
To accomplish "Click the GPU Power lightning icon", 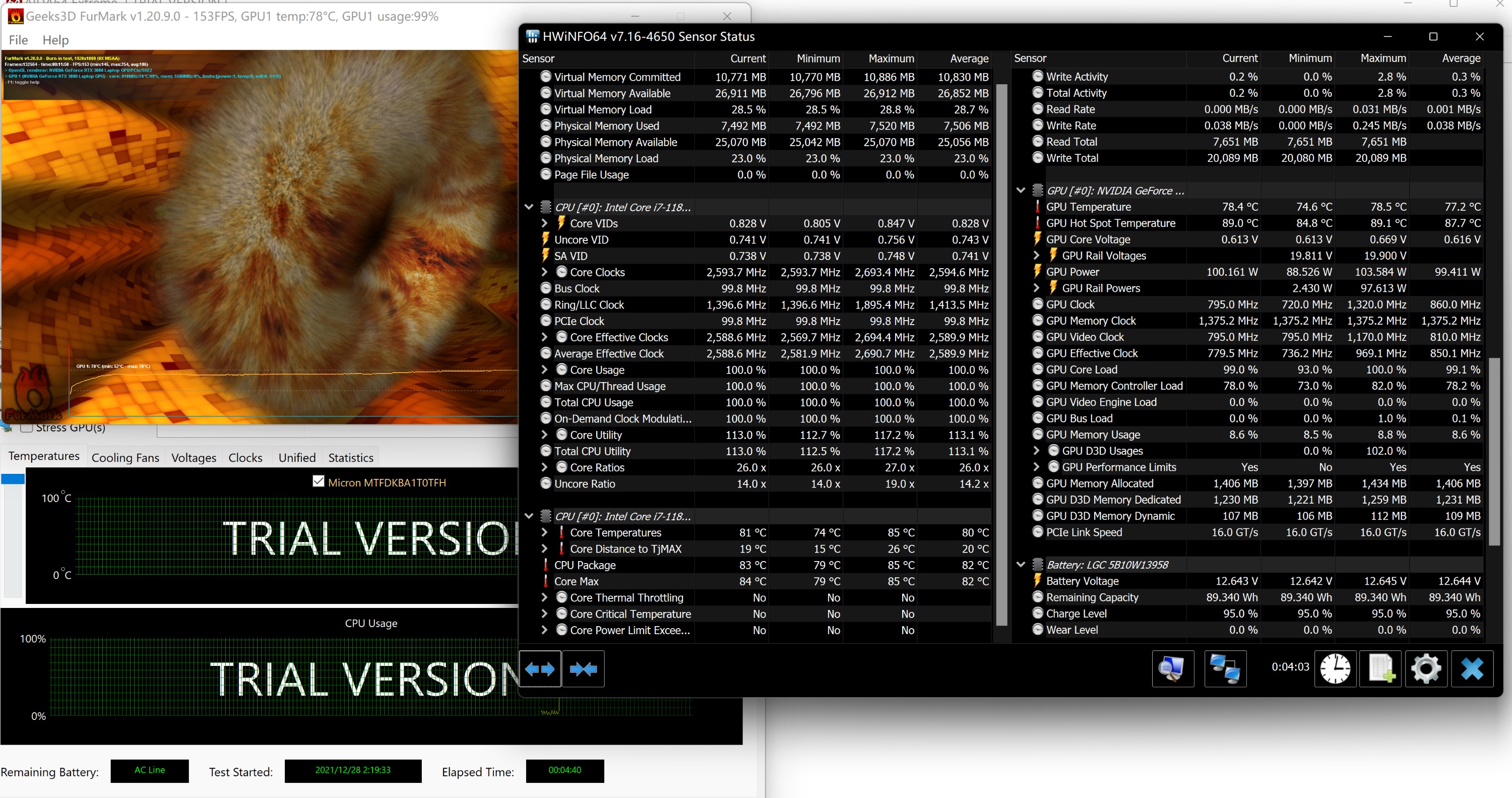I will coord(1037,271).
